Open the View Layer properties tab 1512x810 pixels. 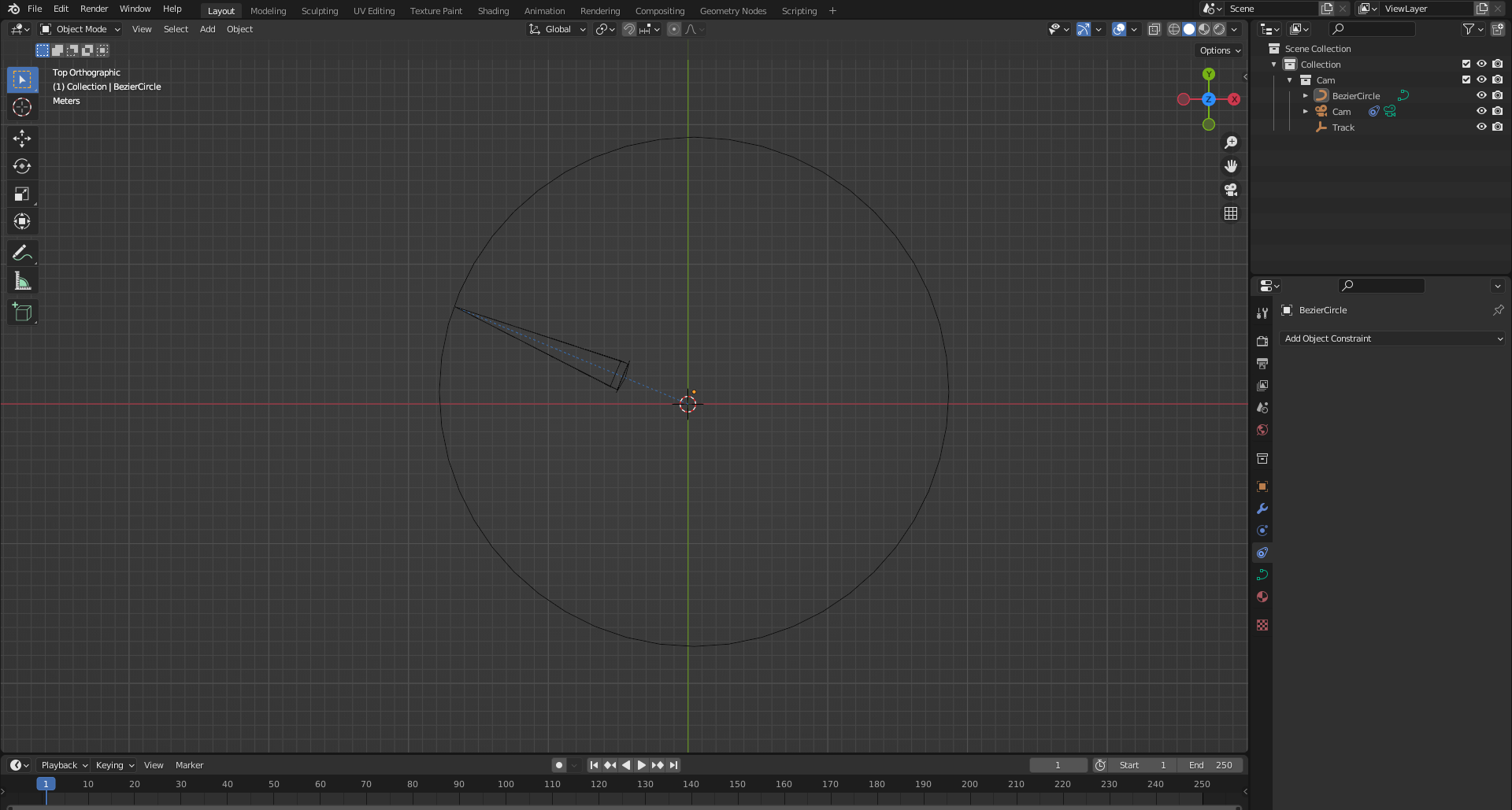click(x=1262, y=386)
